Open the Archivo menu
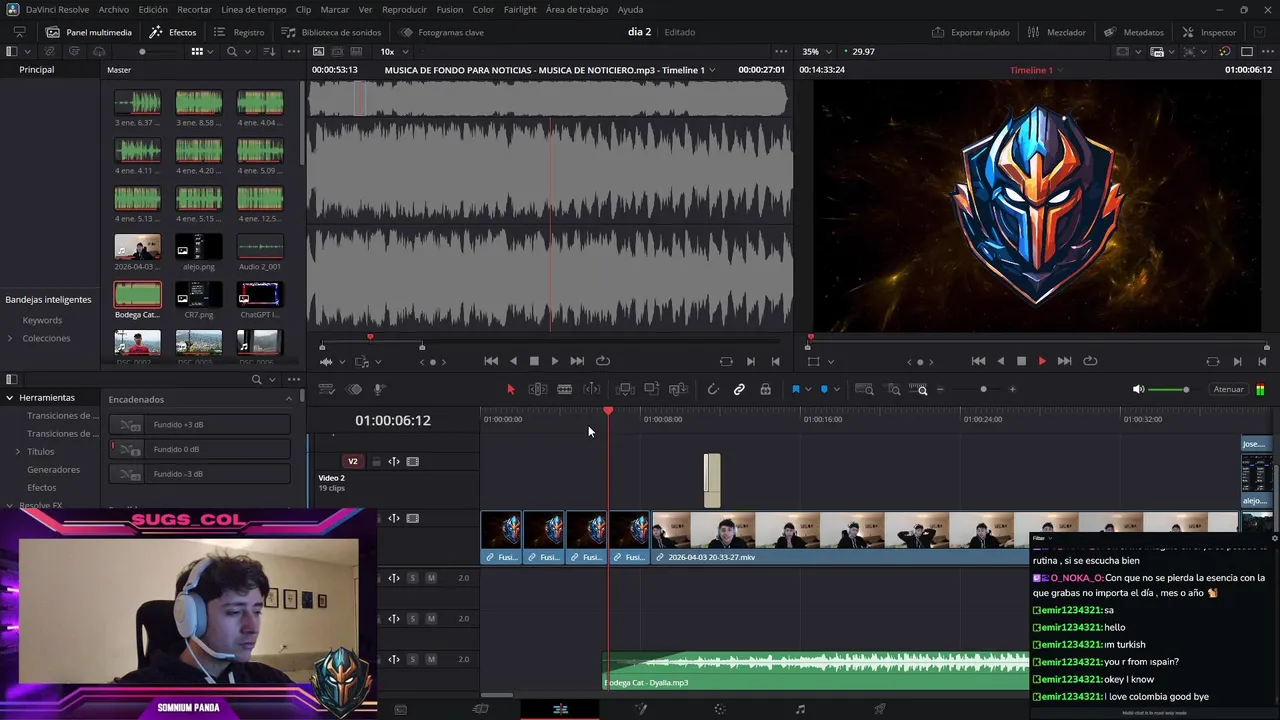Screen dimensions: 1280x720 [113, 9]
